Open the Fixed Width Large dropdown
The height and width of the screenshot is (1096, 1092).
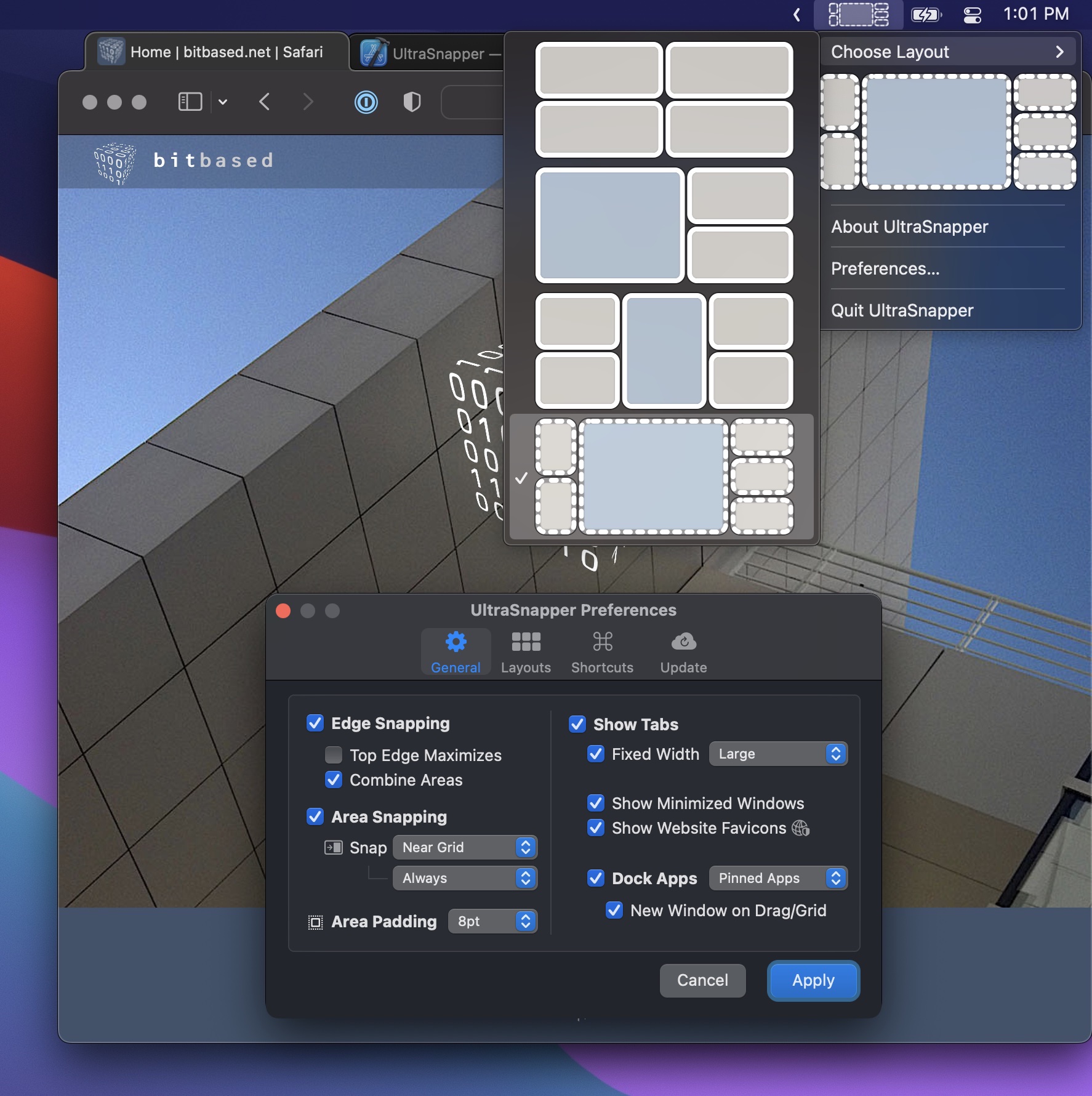pyautogui.click(x=778, y=754)
